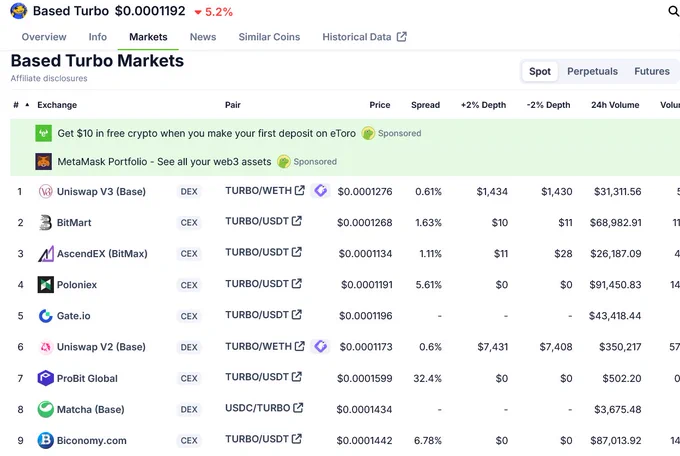The width and height of the screenshot is (680, 456).
Task: Click GeckoTerminal icon in Uniswap V3 row
Action: (320, 190)
